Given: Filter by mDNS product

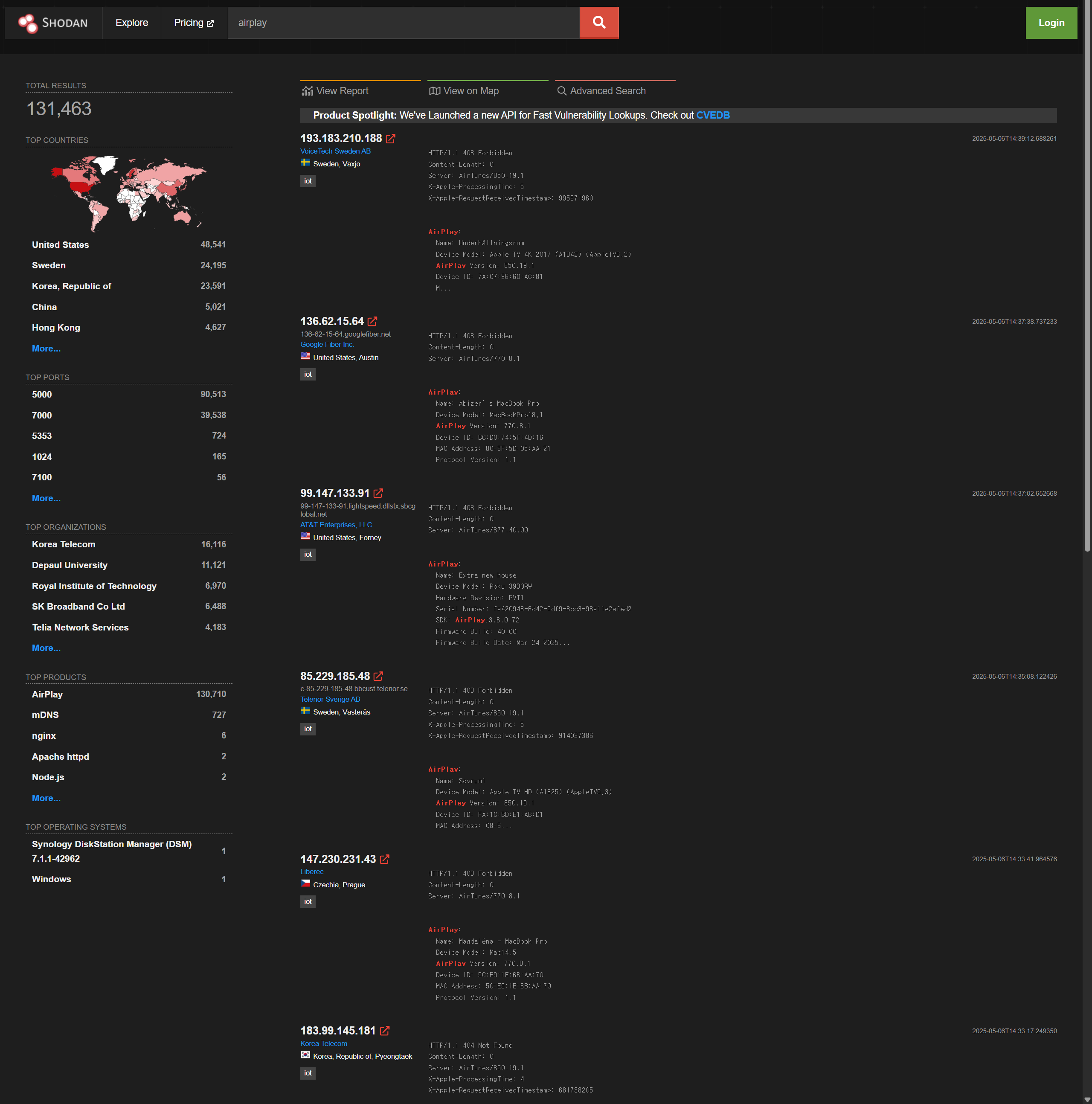Looking at the screenshot, I should click(x=128, y=715).
